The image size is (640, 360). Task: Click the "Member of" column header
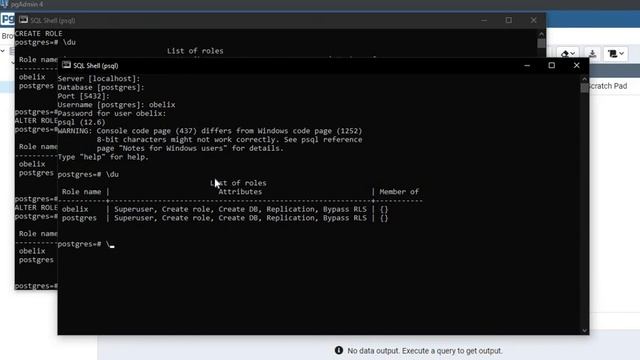[x=399, y=191]
